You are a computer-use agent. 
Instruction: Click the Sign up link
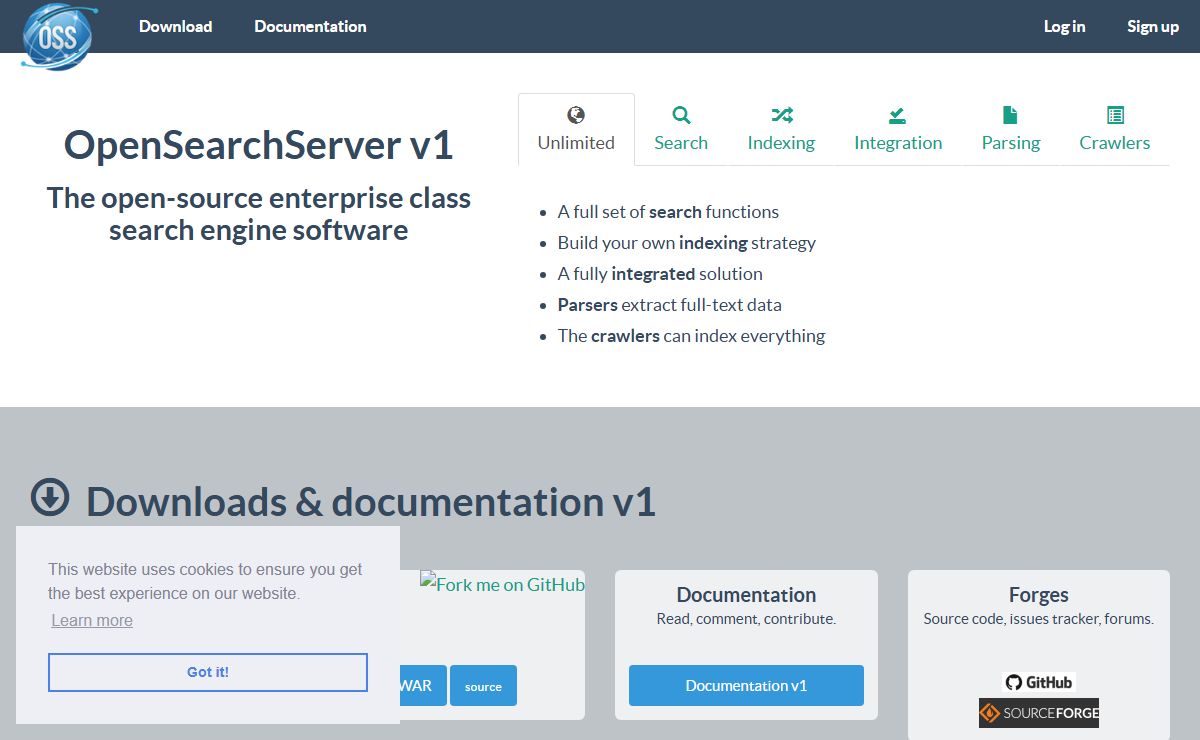(x=1153, y=27)
